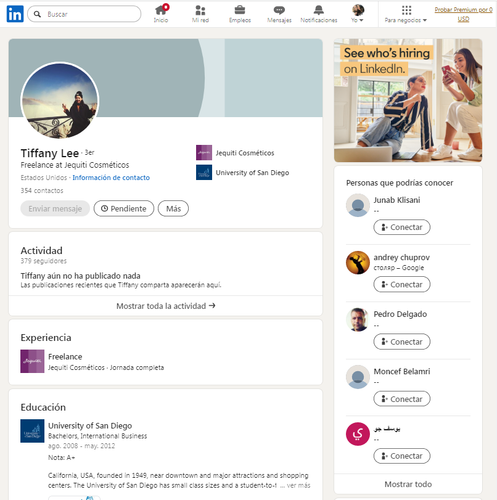Click Junab Klisani name
The image size is (497, 500).
click(397, 200)
